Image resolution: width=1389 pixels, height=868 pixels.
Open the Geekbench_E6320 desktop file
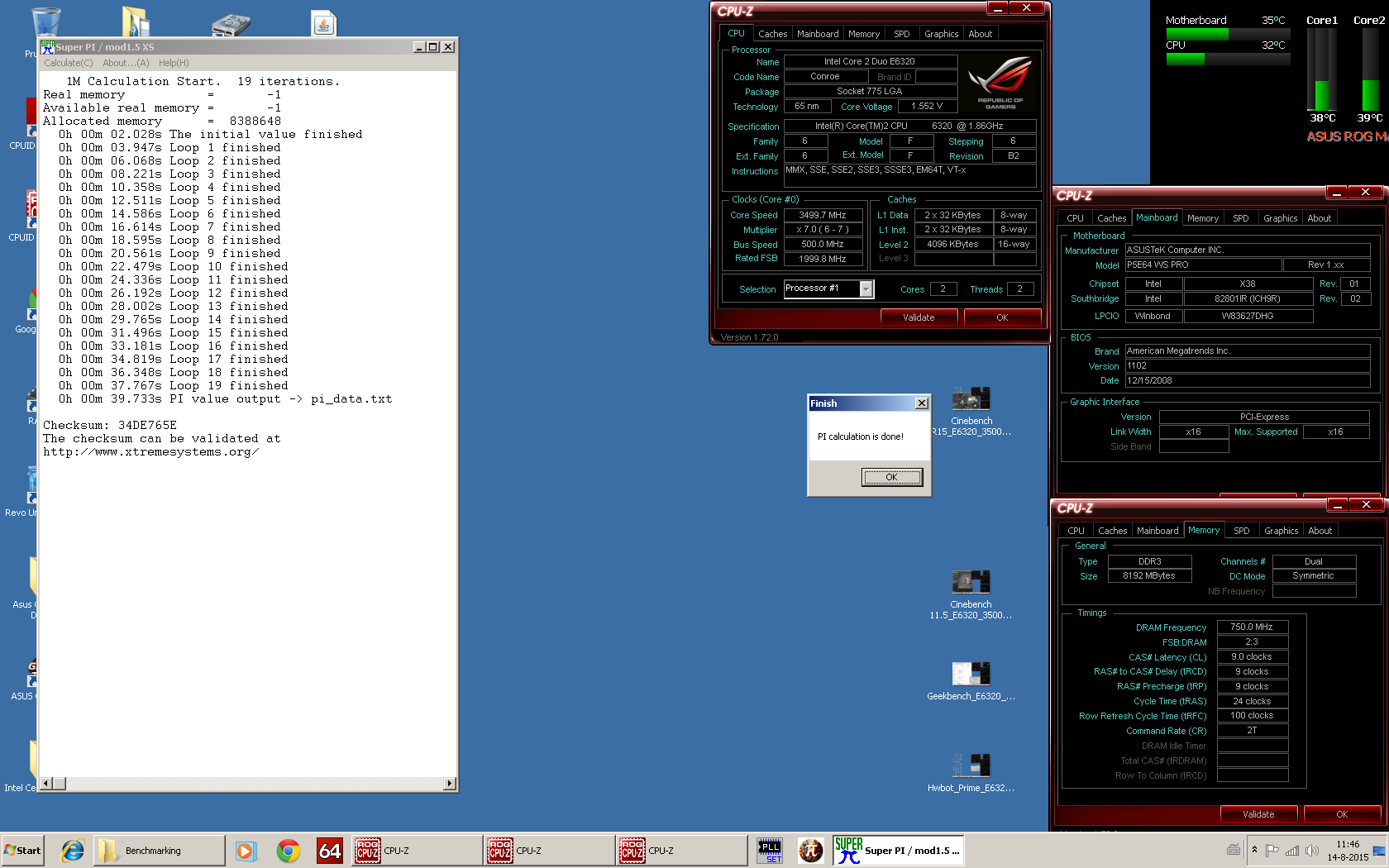pos(971,682)
